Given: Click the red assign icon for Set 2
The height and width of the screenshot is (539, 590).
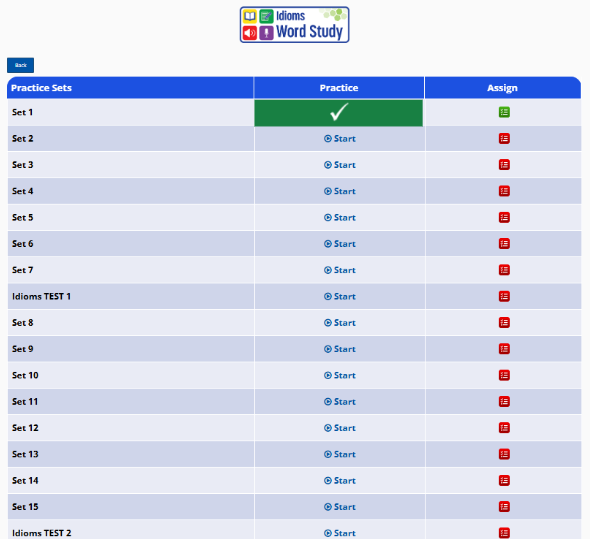Looking at the screenshot, I should [x=504, y=139].
